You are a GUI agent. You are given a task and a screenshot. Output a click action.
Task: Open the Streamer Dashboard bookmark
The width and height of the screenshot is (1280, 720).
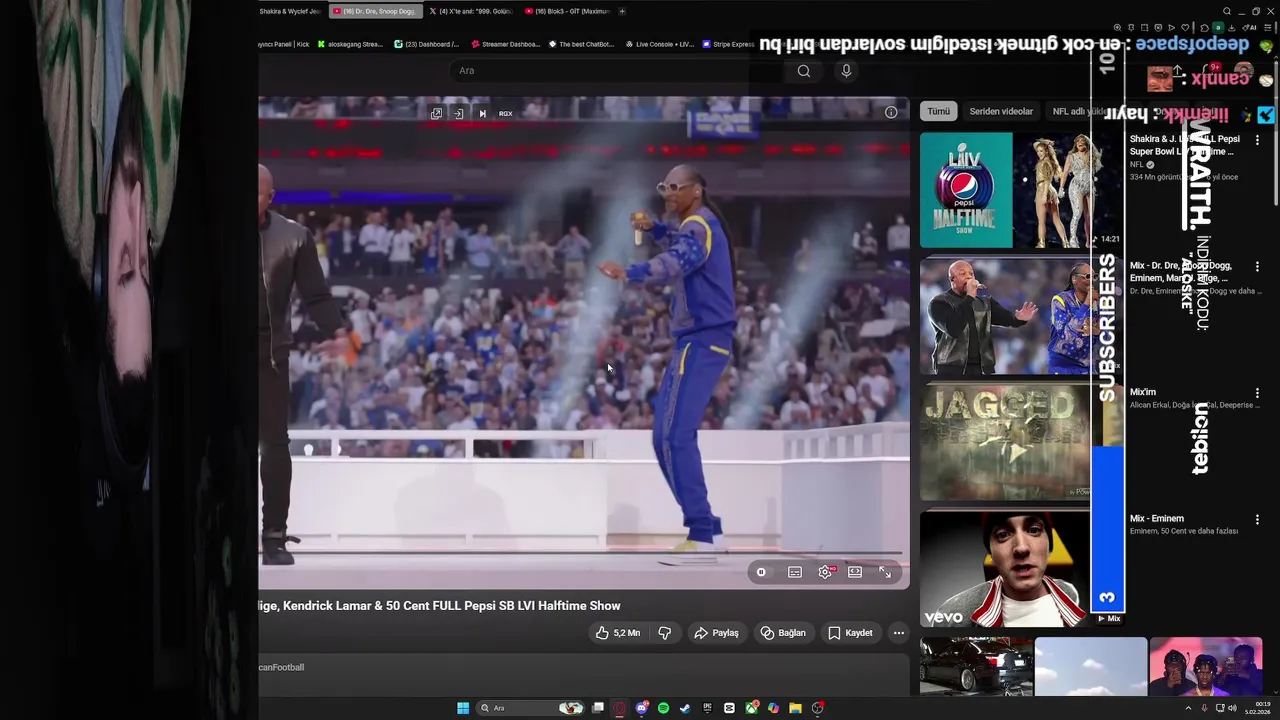coord(505,44)
